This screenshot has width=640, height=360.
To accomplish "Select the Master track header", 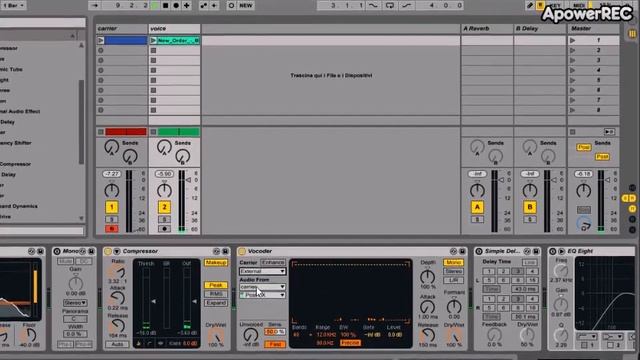I will click(593, 29).
